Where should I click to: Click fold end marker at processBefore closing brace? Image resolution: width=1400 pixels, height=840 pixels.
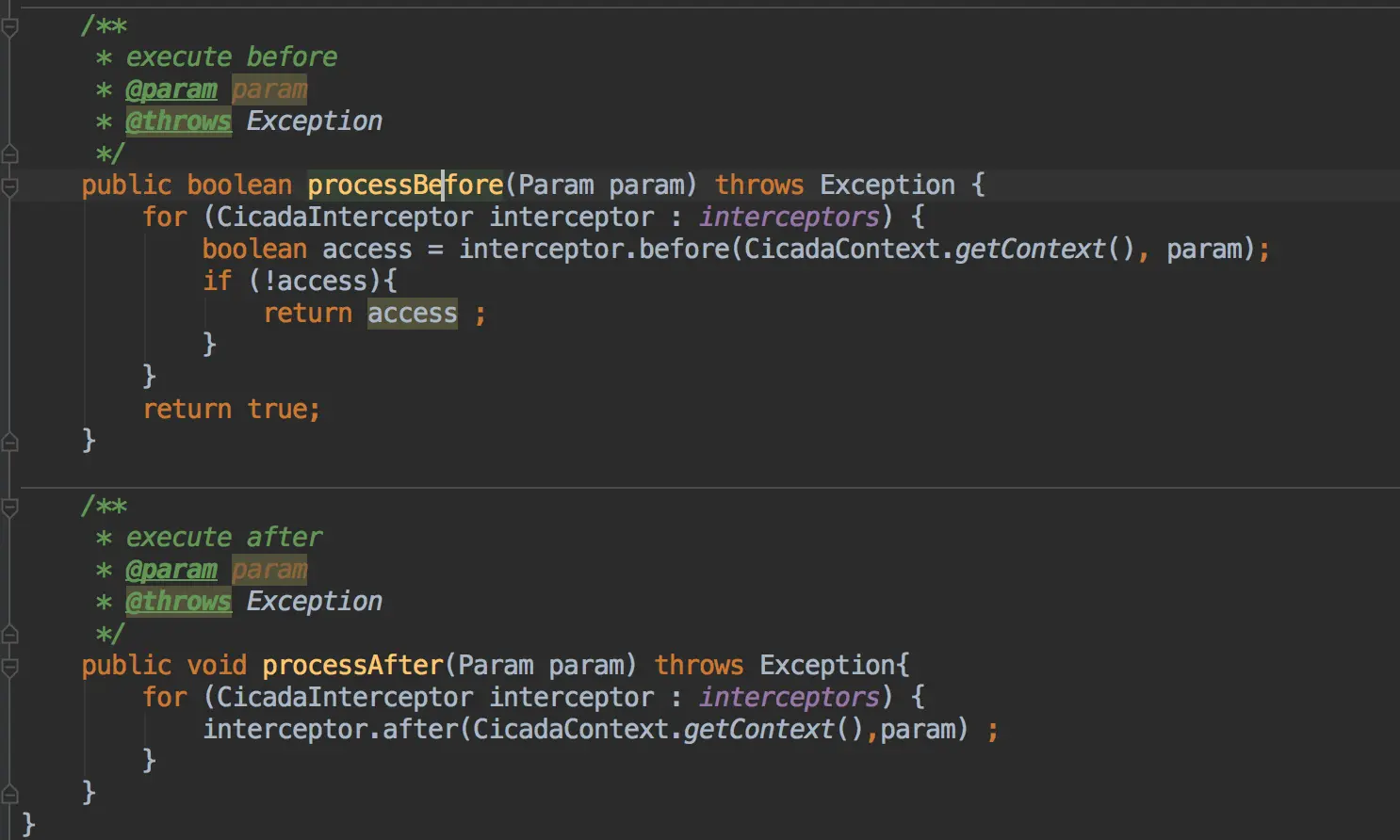pos(9,441)
